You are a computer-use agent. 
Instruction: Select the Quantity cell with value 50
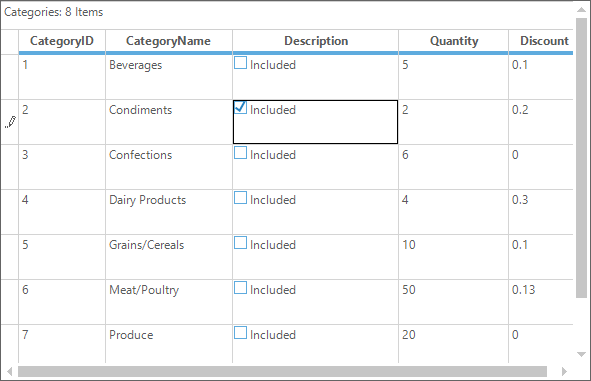453,302
